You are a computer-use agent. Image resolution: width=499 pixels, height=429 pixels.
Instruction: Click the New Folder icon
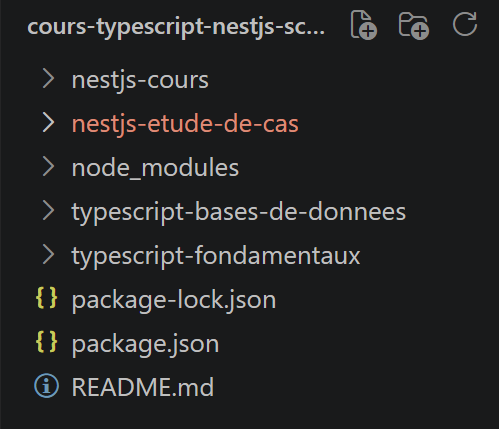click(x=414, y=25)
